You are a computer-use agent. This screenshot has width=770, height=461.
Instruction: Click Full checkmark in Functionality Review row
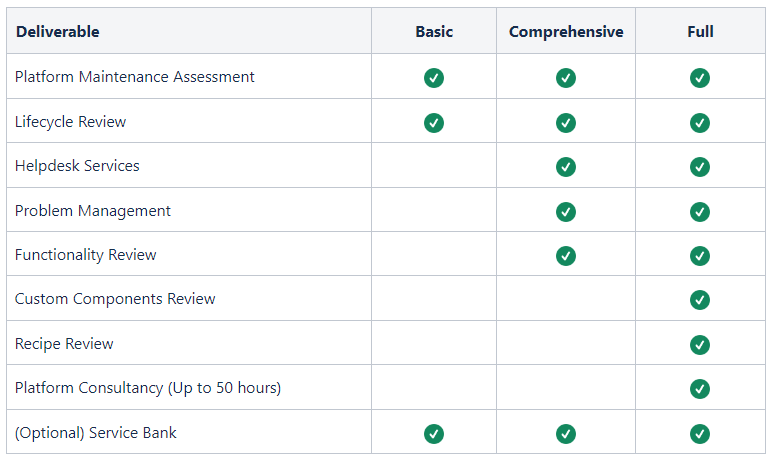(699, 256)
